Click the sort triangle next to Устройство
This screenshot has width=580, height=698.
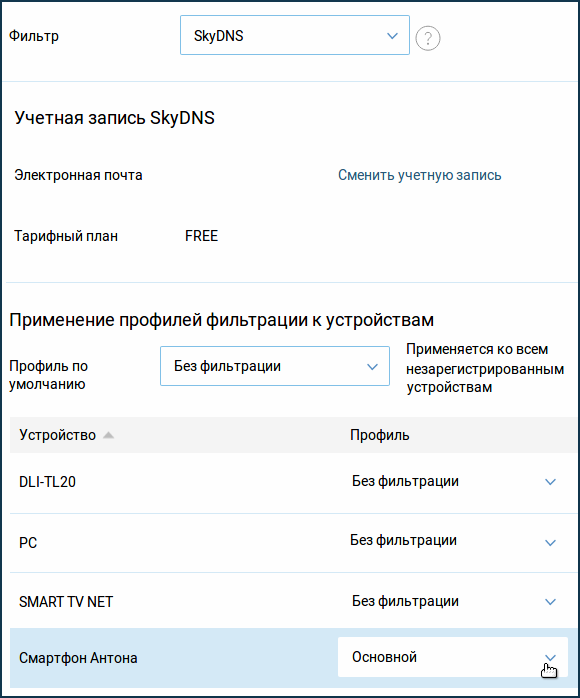109,435
